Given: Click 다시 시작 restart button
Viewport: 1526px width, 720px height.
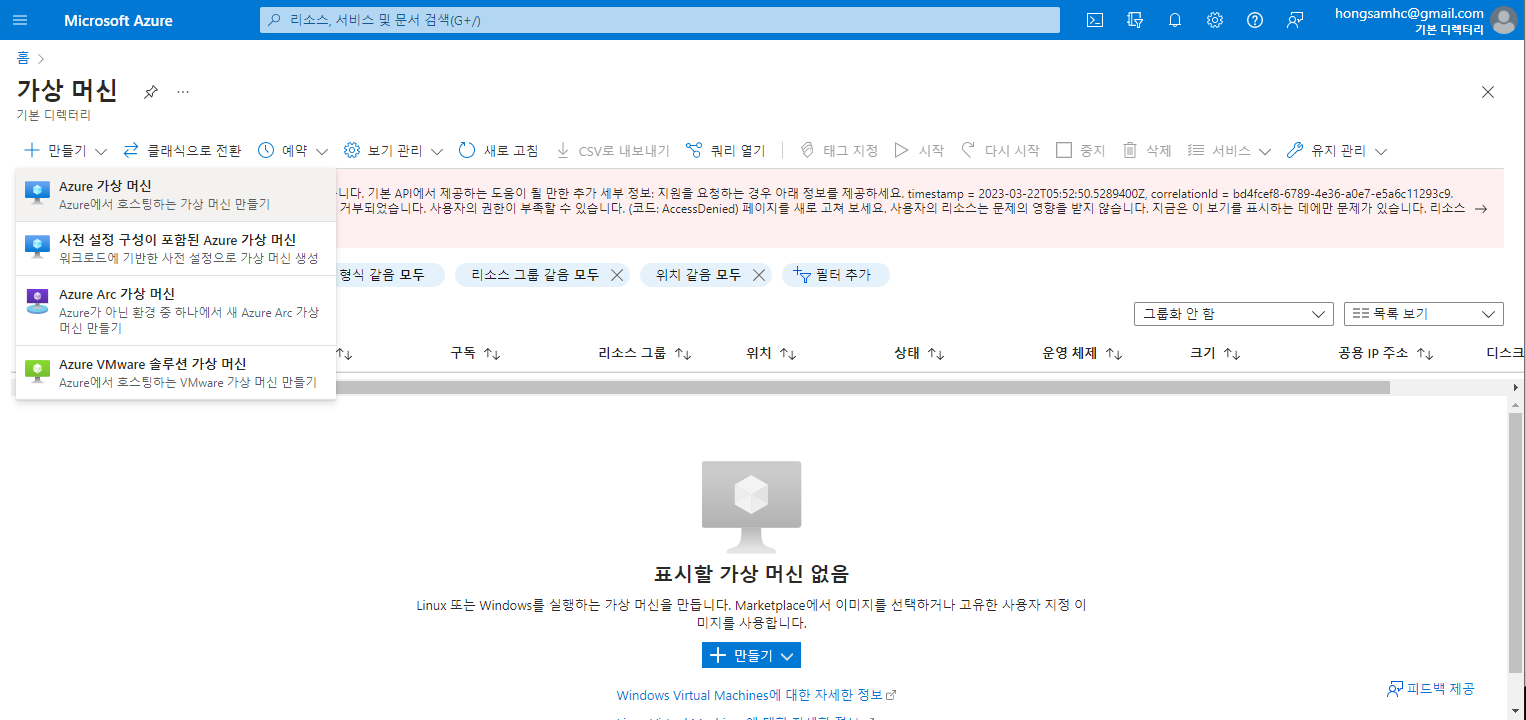Looking at the screenshot, I should pyautogui.click(x=1000, y=151).
